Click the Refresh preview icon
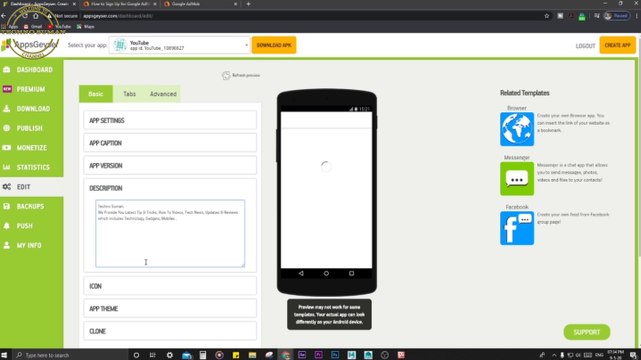Image resolution: width=641 pixels, height=360 pixels. click(226, 75)
